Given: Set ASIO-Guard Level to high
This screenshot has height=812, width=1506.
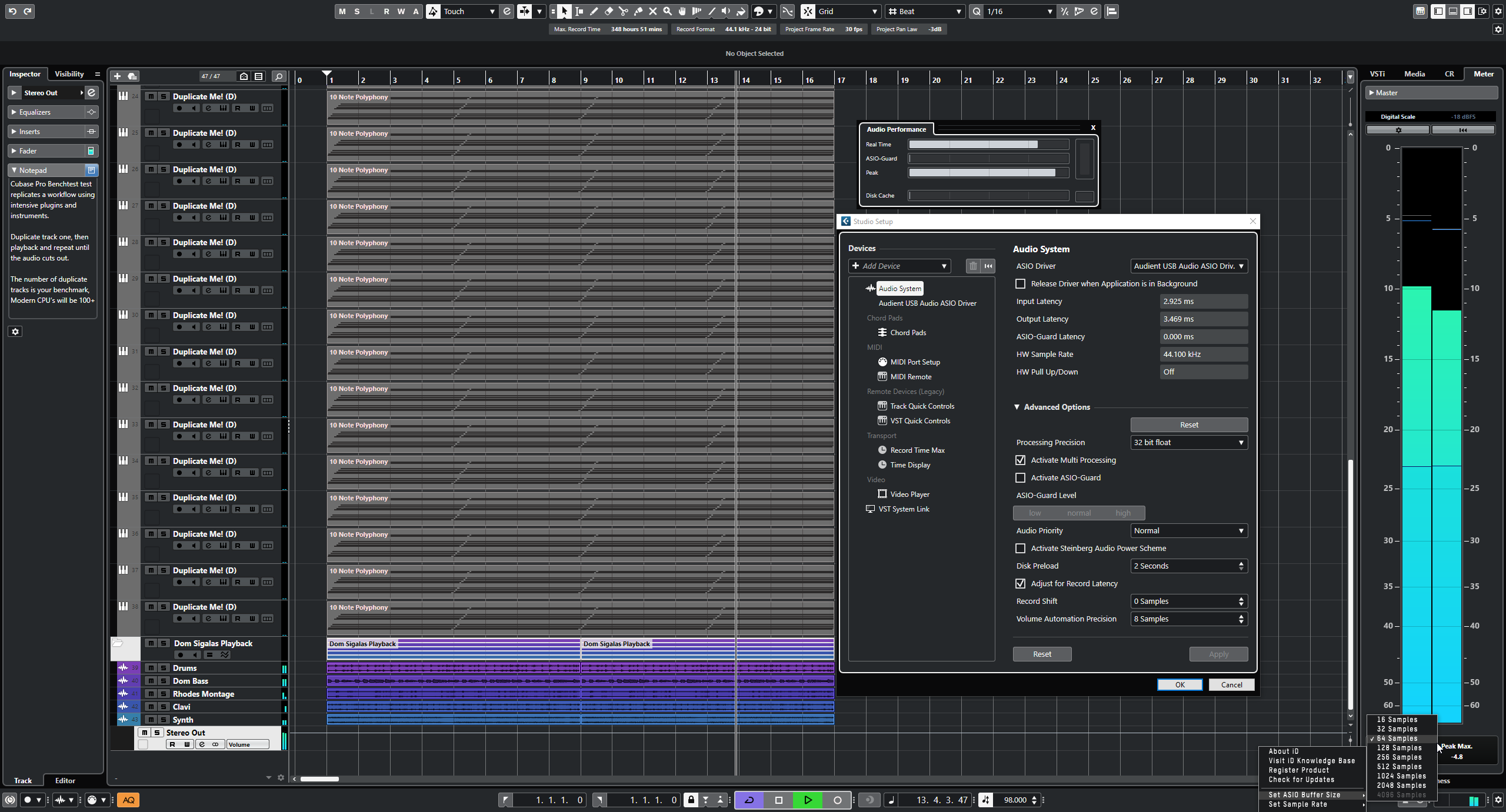Looking at the screenshot, I should [1122, 513].
